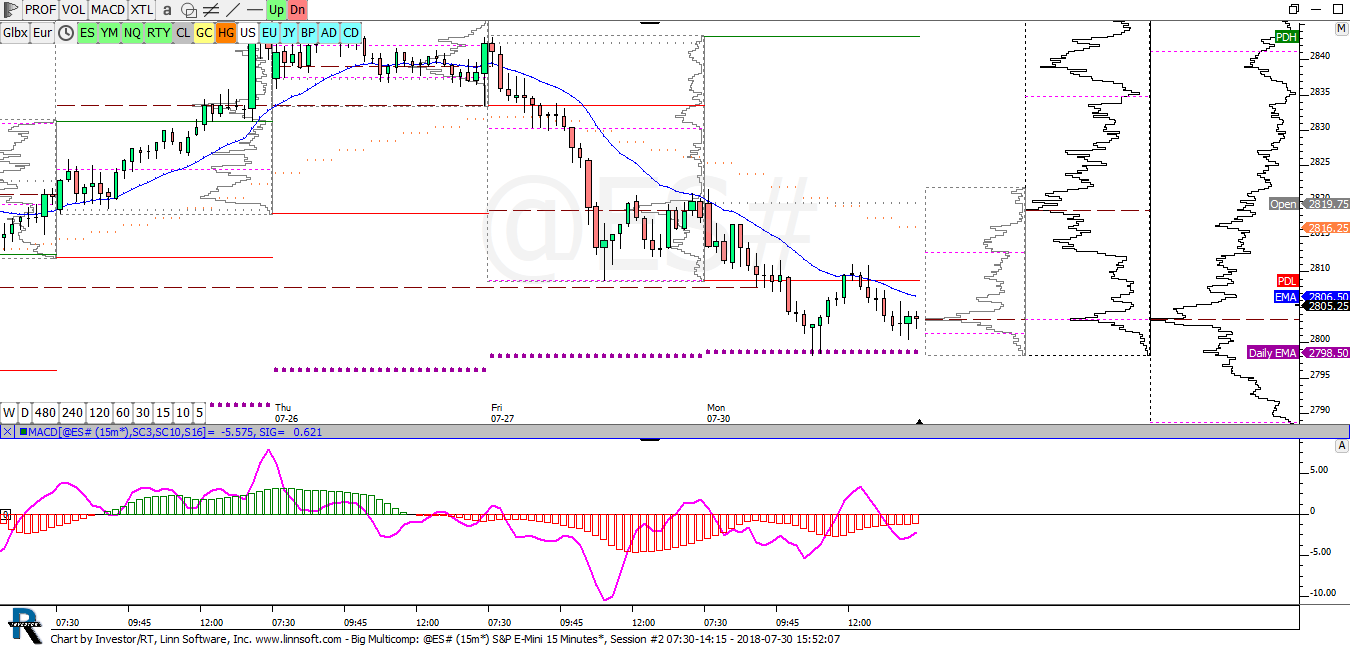Switch chart to CD Canadian dollar
Screen dimensions: 1350x646
(351, 32)
